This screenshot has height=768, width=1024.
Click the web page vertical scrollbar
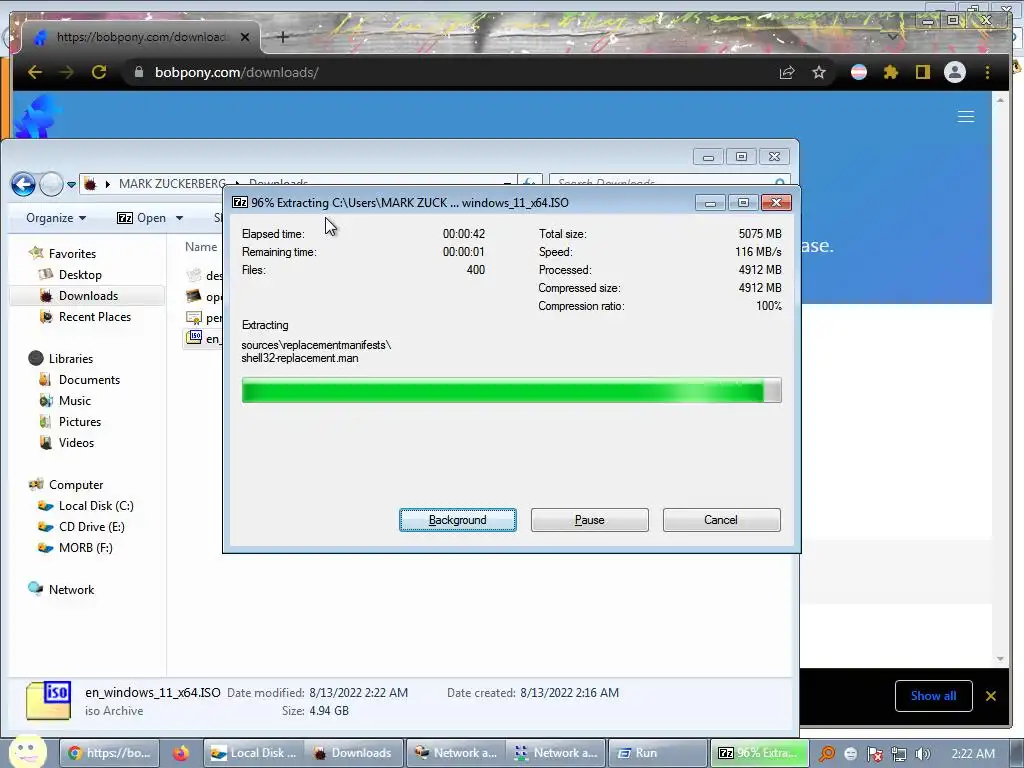pos(1000,379)
